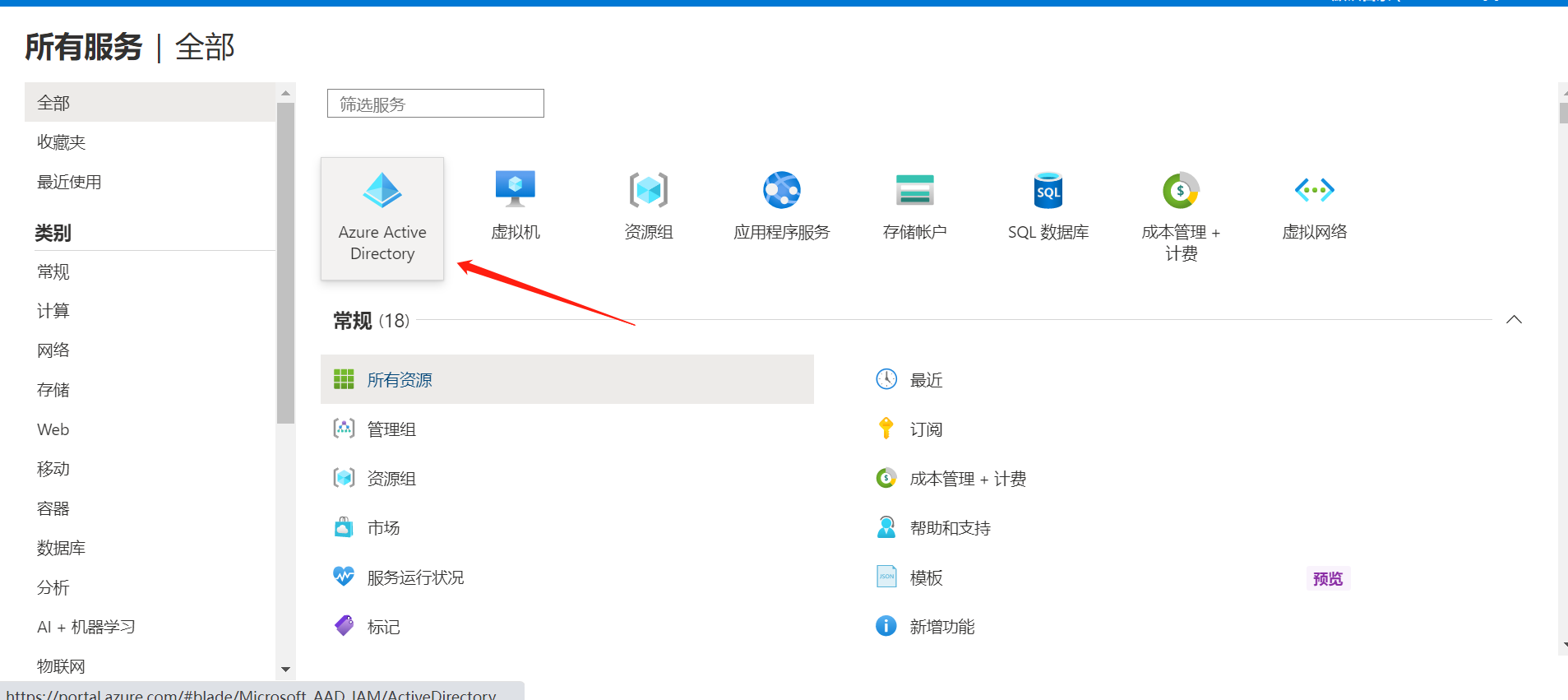
Task: Open the 市场 link
Action: (383, 528)
